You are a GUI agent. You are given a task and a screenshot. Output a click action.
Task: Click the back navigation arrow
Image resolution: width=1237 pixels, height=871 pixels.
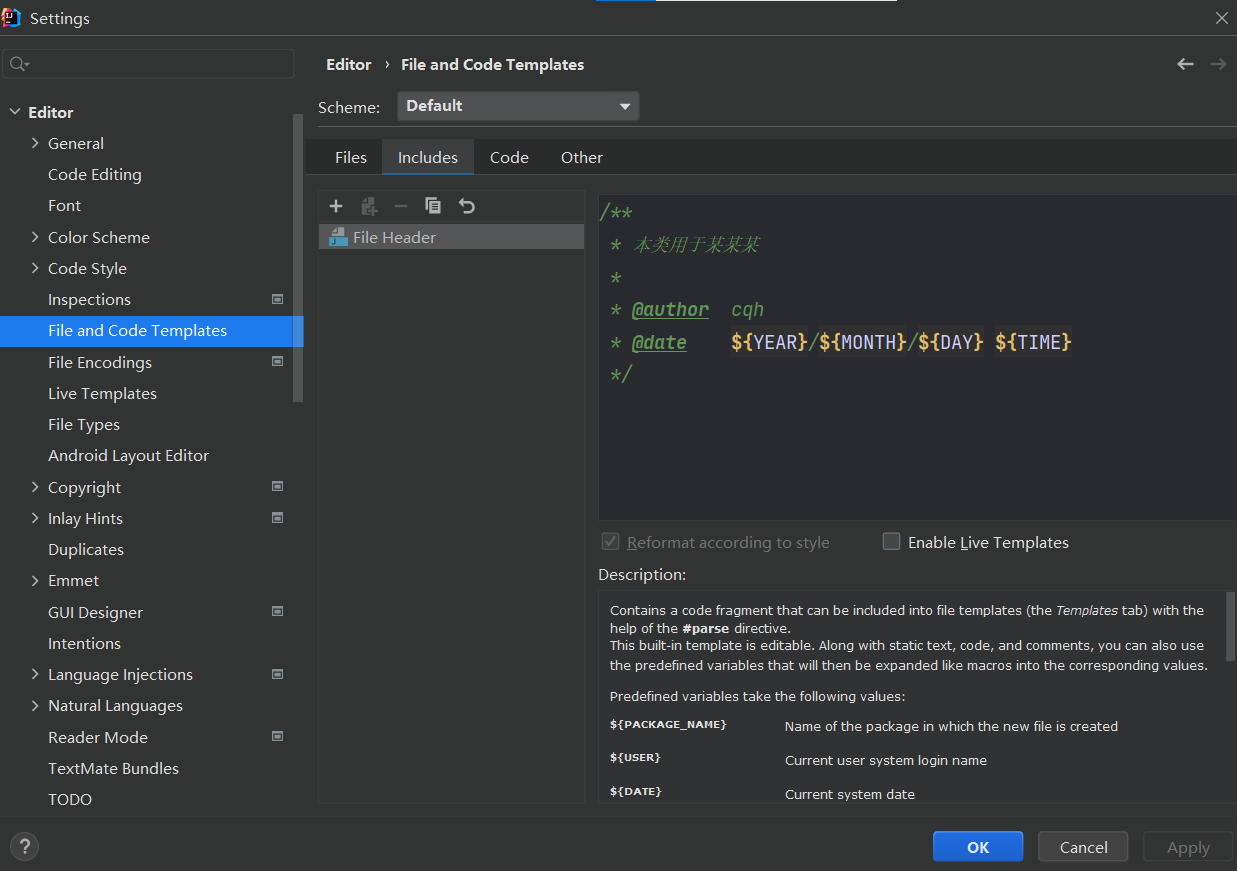1185,64
